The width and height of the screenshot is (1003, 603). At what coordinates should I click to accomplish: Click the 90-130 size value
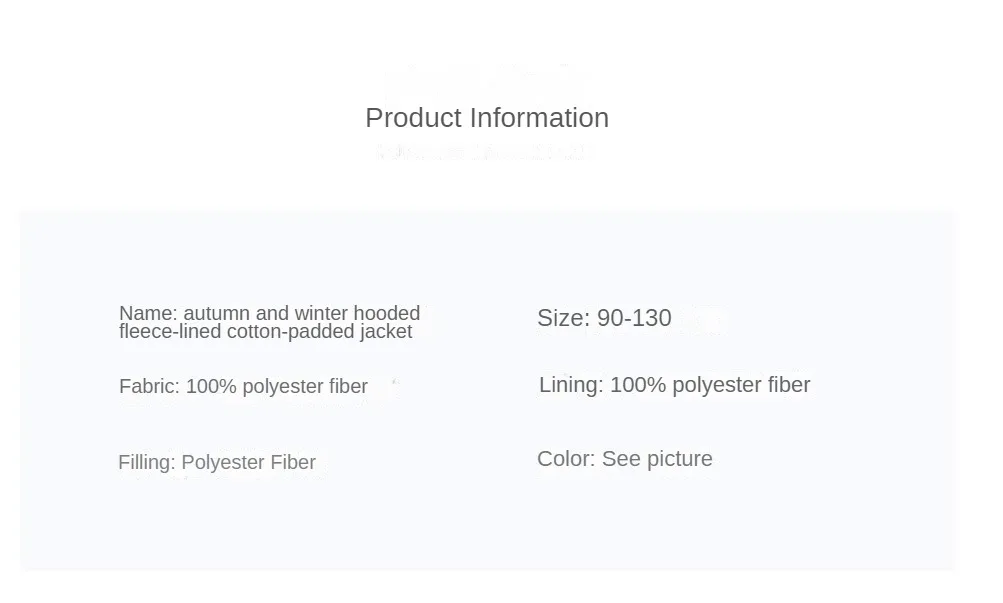coord(634,318)
